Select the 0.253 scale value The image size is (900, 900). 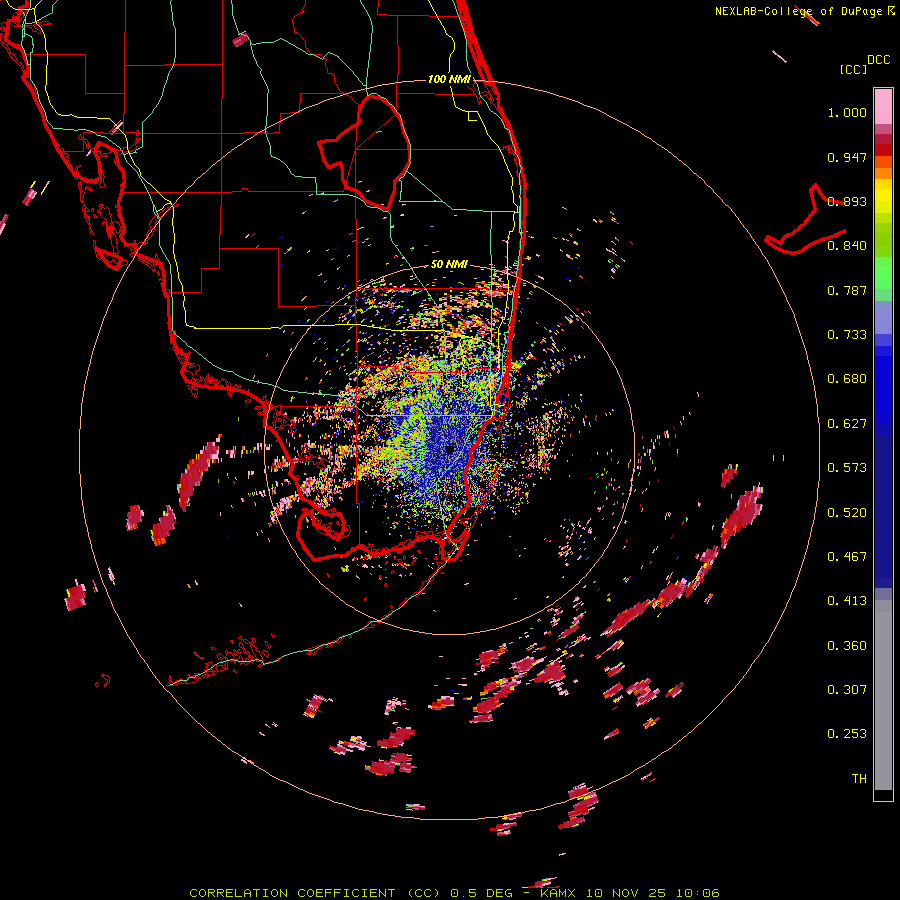847,734
